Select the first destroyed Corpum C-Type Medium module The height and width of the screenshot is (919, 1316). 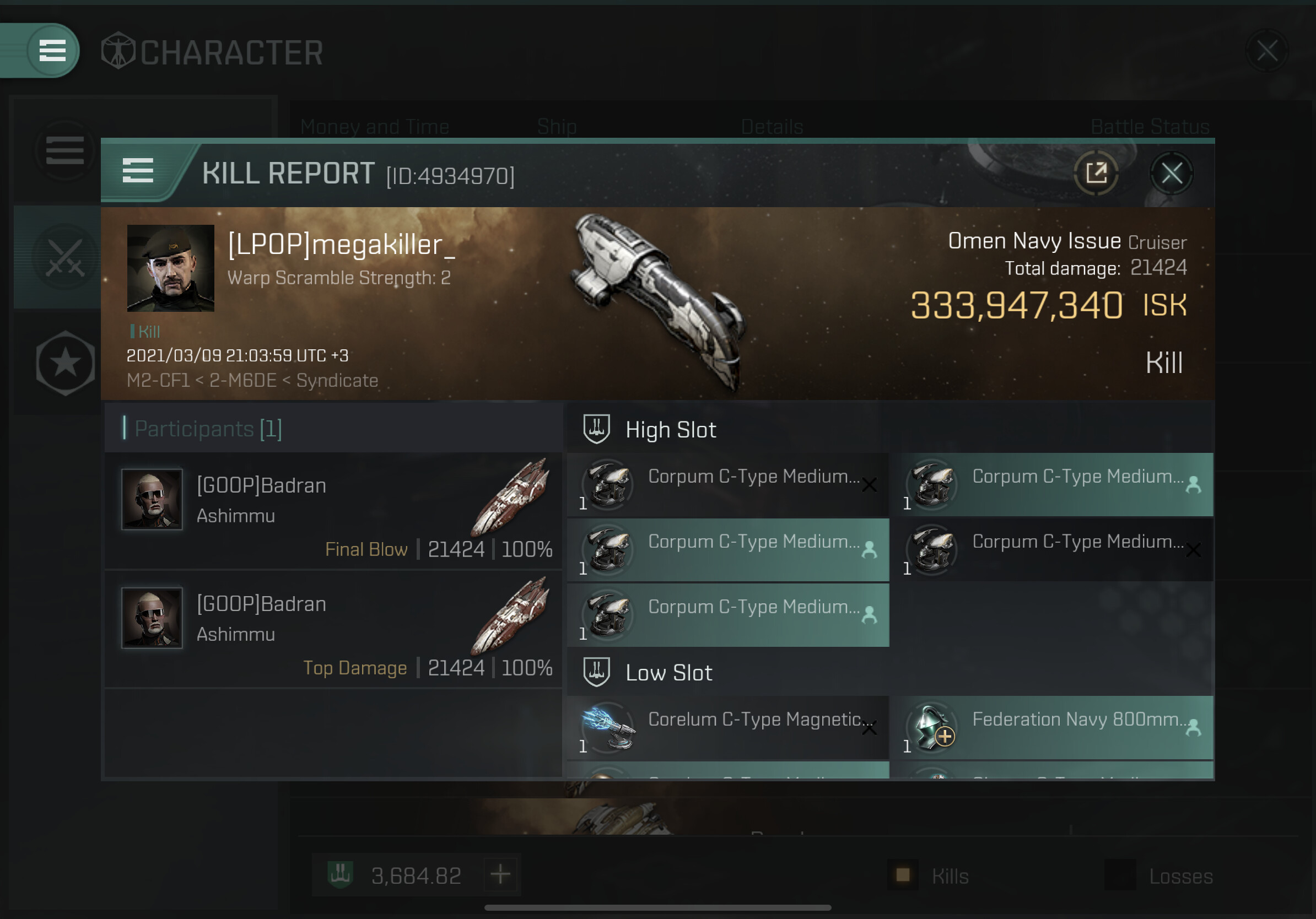pos(728,485)
